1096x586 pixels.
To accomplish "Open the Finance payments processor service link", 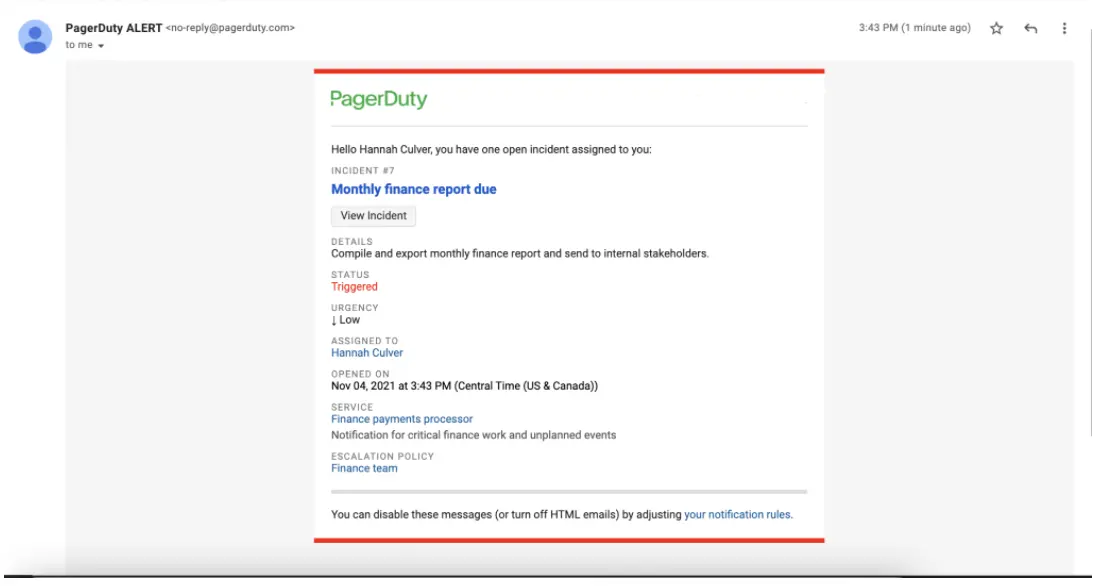I will click(x=402, y=419).
